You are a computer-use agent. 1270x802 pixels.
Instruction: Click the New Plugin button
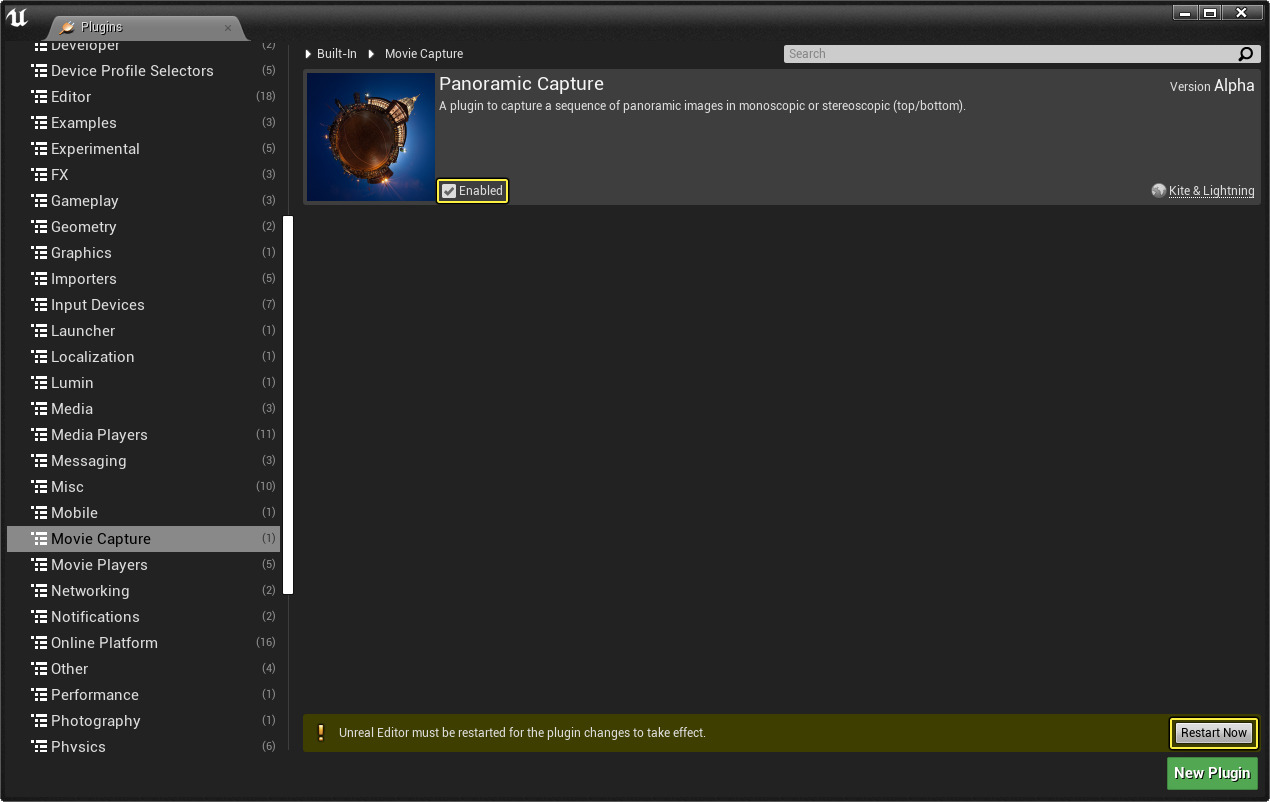[1211, 773]
